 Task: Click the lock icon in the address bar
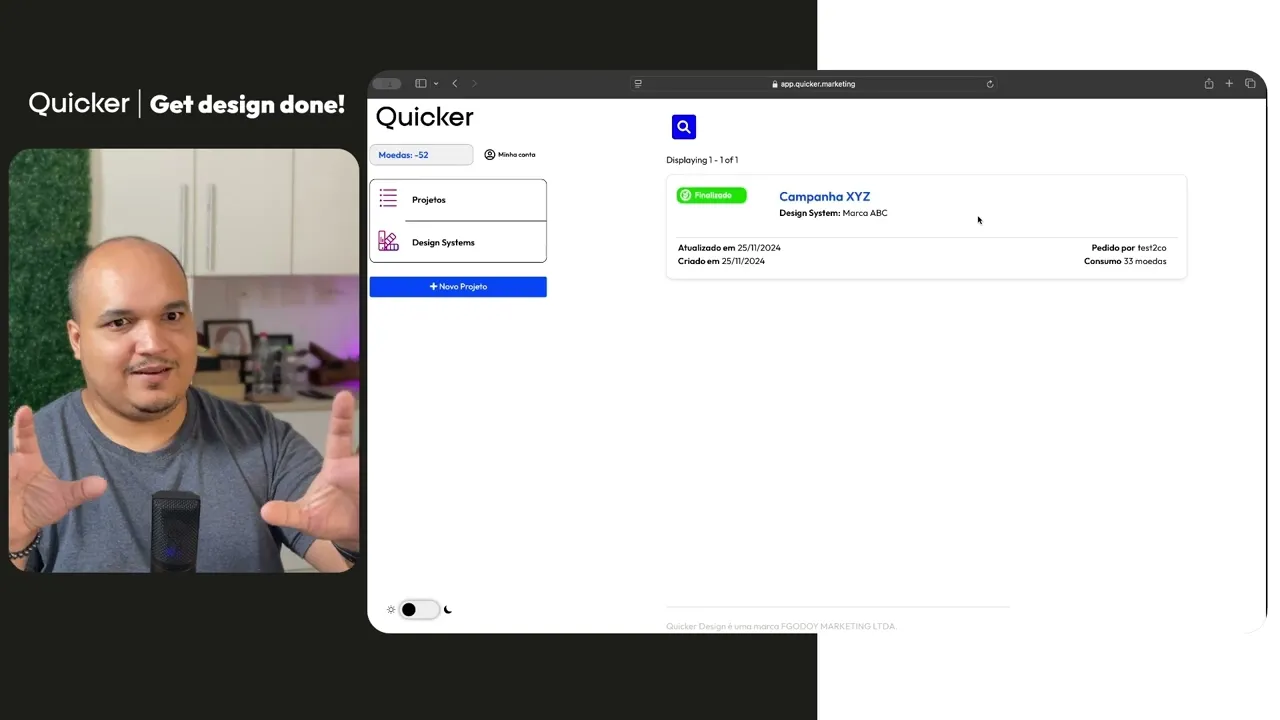(x=775, y=84)
